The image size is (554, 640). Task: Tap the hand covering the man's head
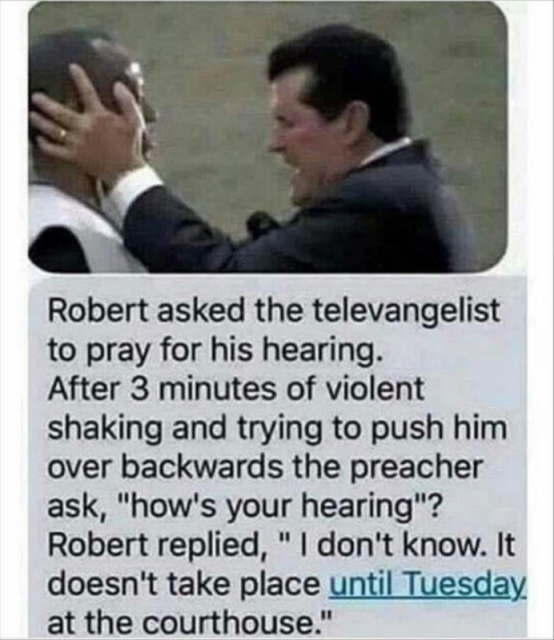point(88,122)
